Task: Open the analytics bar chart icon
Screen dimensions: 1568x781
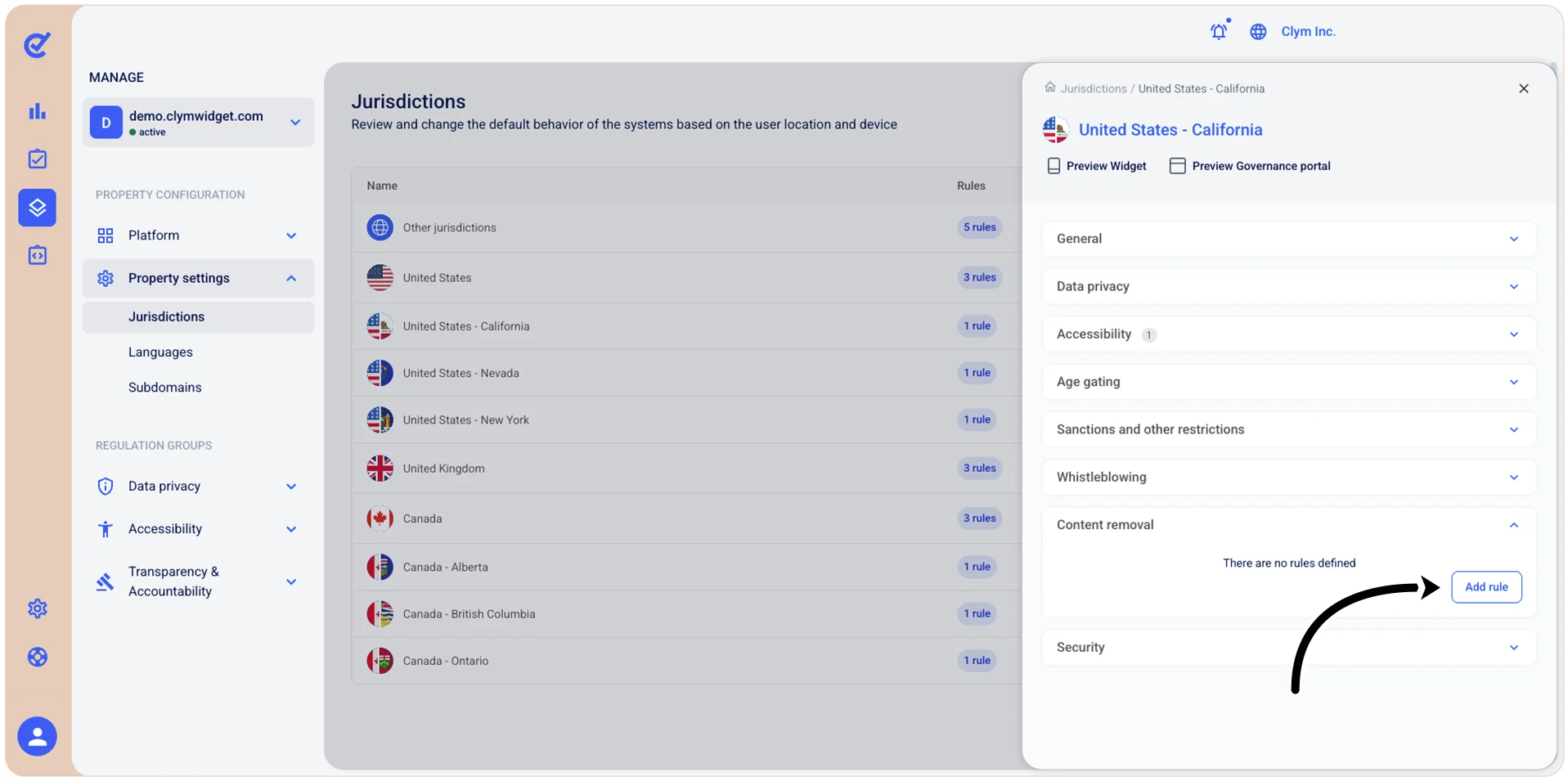Action: click(38, 111)
